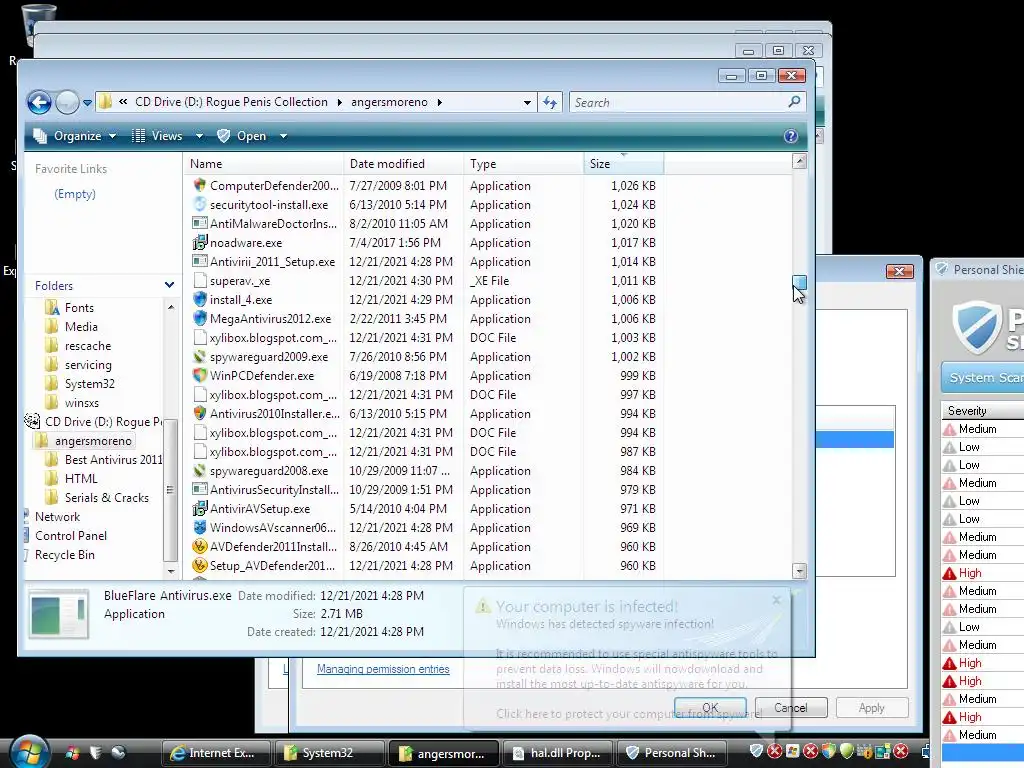The height and width of the screenshot is (768, 1024).
Task: Sort by the Type column header
Action: (524, 164)
